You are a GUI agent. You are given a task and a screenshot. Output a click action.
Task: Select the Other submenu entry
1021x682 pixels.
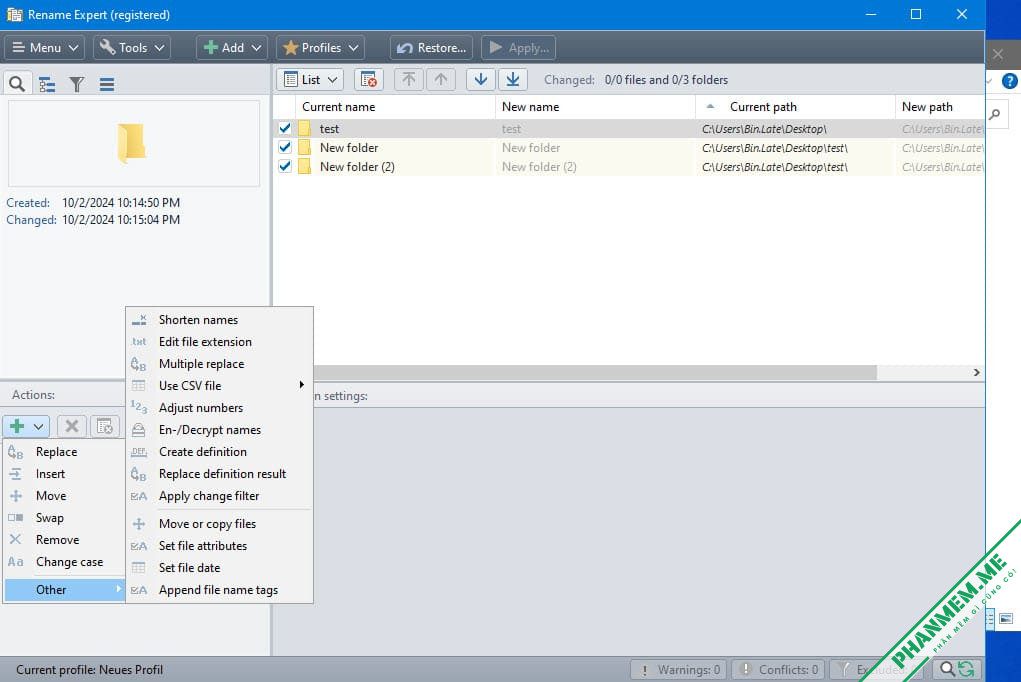point(64,590)
